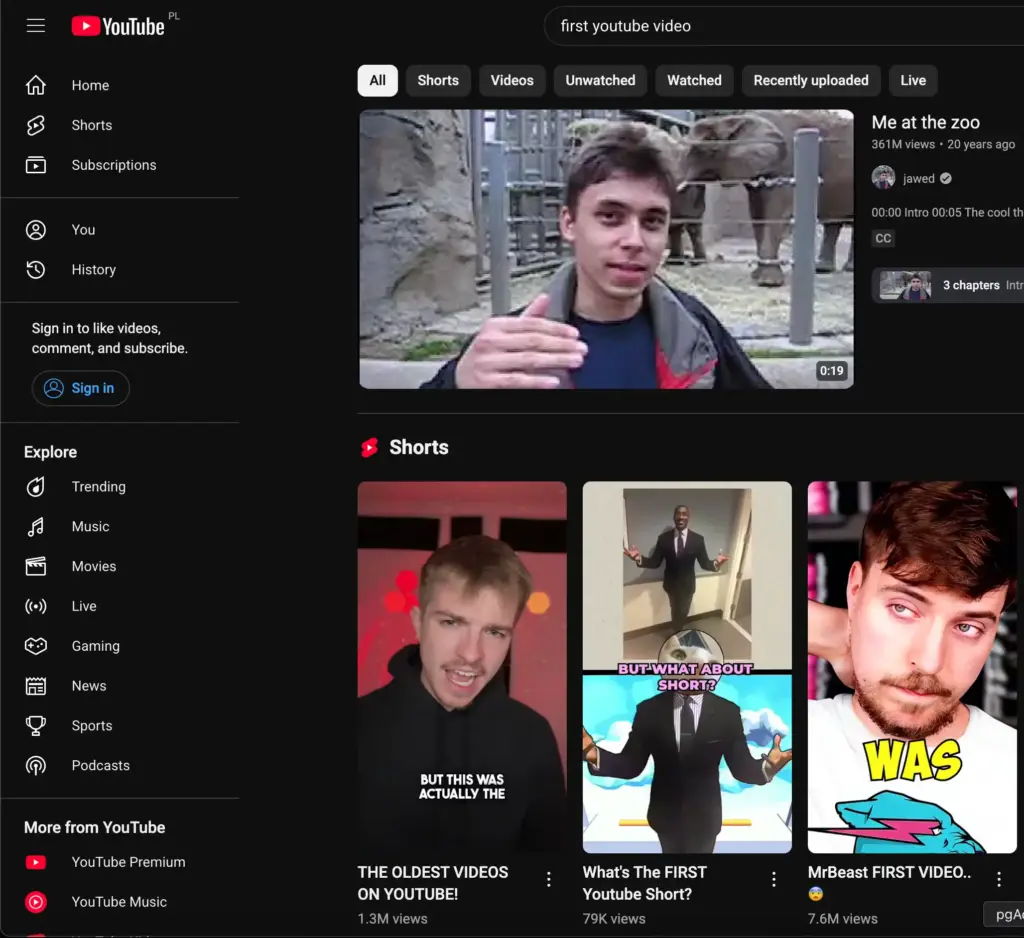Select the Music note icon

pos(36,526)
